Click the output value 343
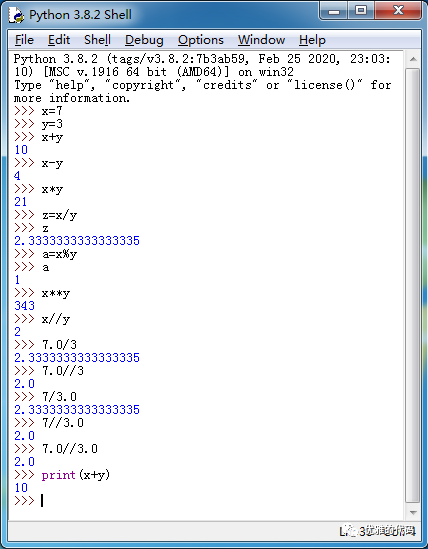428x549 pixels. coord(25,306)
